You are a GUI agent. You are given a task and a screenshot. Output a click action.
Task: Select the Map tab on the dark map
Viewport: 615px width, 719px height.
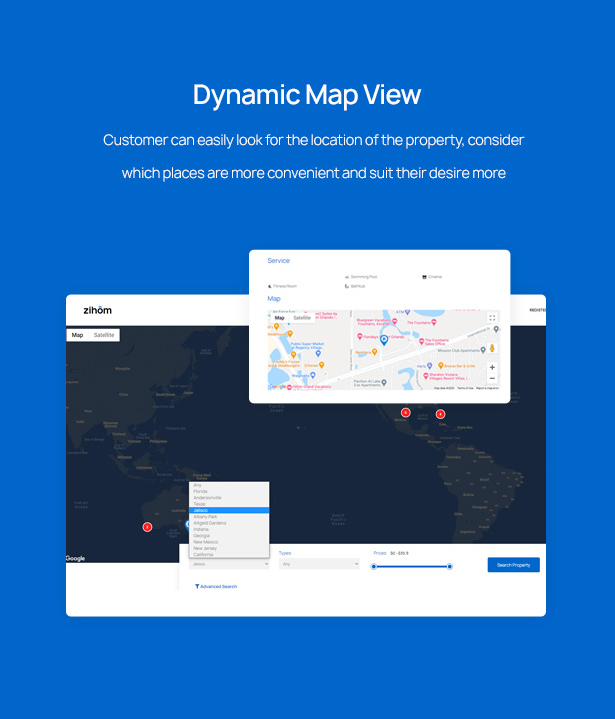pos(77,335)
